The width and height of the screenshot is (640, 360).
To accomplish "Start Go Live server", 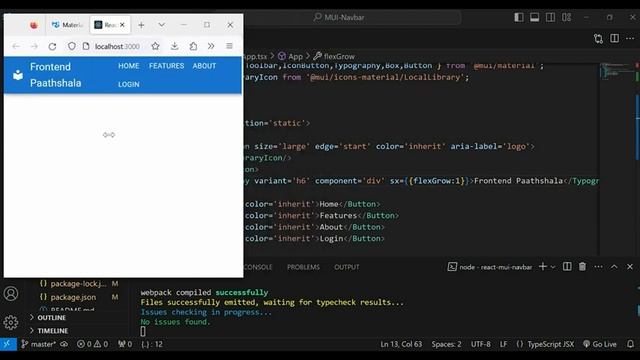I will (x=600, y=344).
